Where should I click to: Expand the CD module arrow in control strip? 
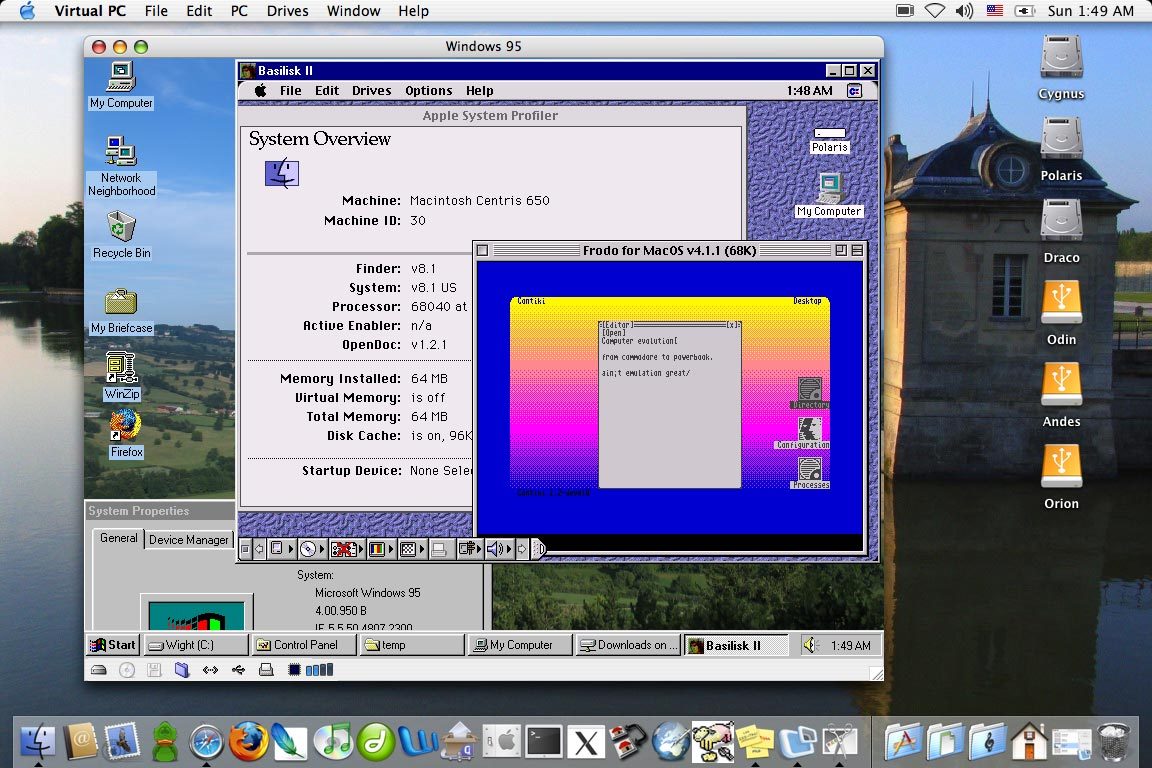tap(322, 549)
